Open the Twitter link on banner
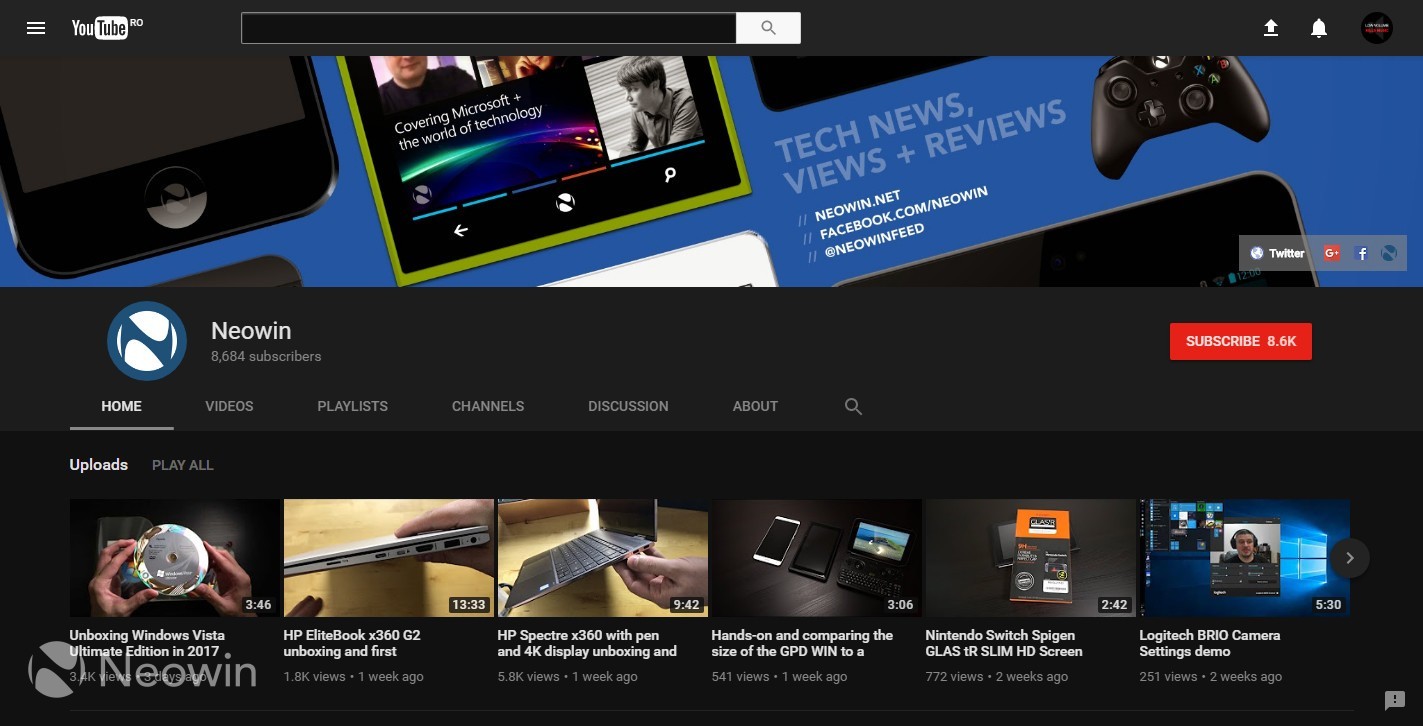 coord(1277,253)
